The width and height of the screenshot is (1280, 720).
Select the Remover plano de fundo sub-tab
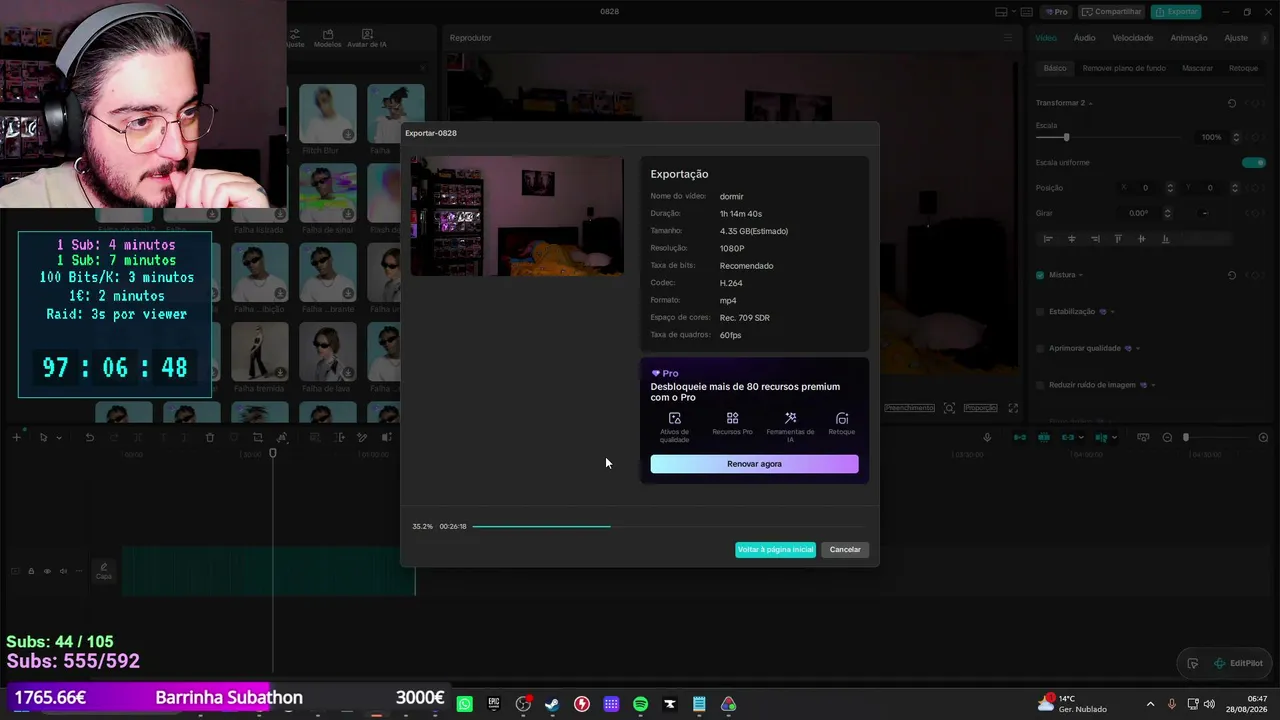point(1124,68)
